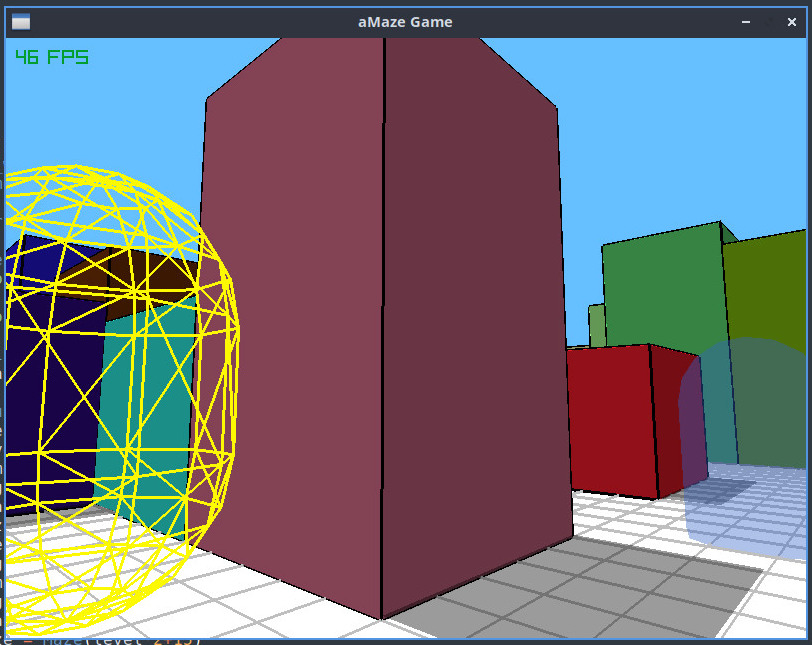Close the aMaze Game window

791,22
